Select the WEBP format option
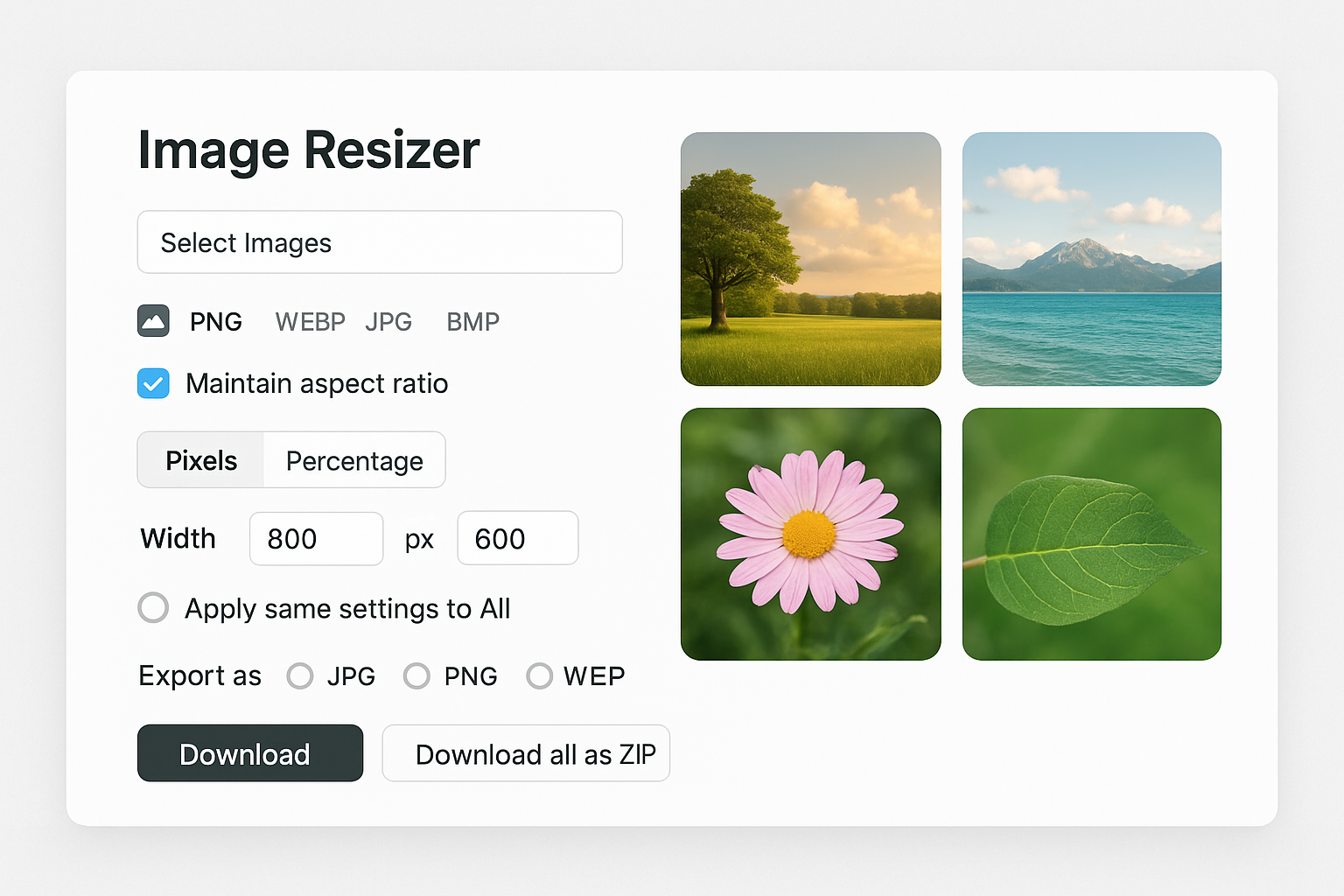Screen dimensions: 1344x896 pos(310,322)
